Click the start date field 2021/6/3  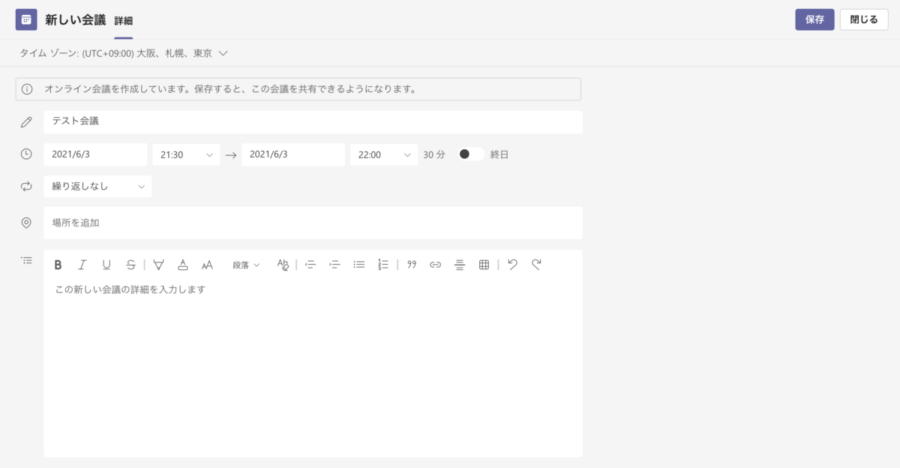[95, 154]
